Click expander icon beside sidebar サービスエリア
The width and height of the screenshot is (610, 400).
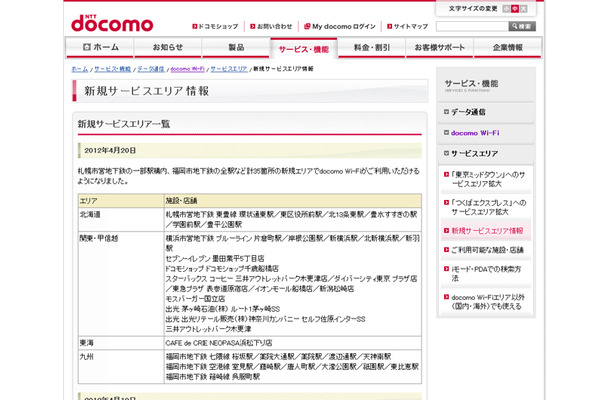pos(447,153)
